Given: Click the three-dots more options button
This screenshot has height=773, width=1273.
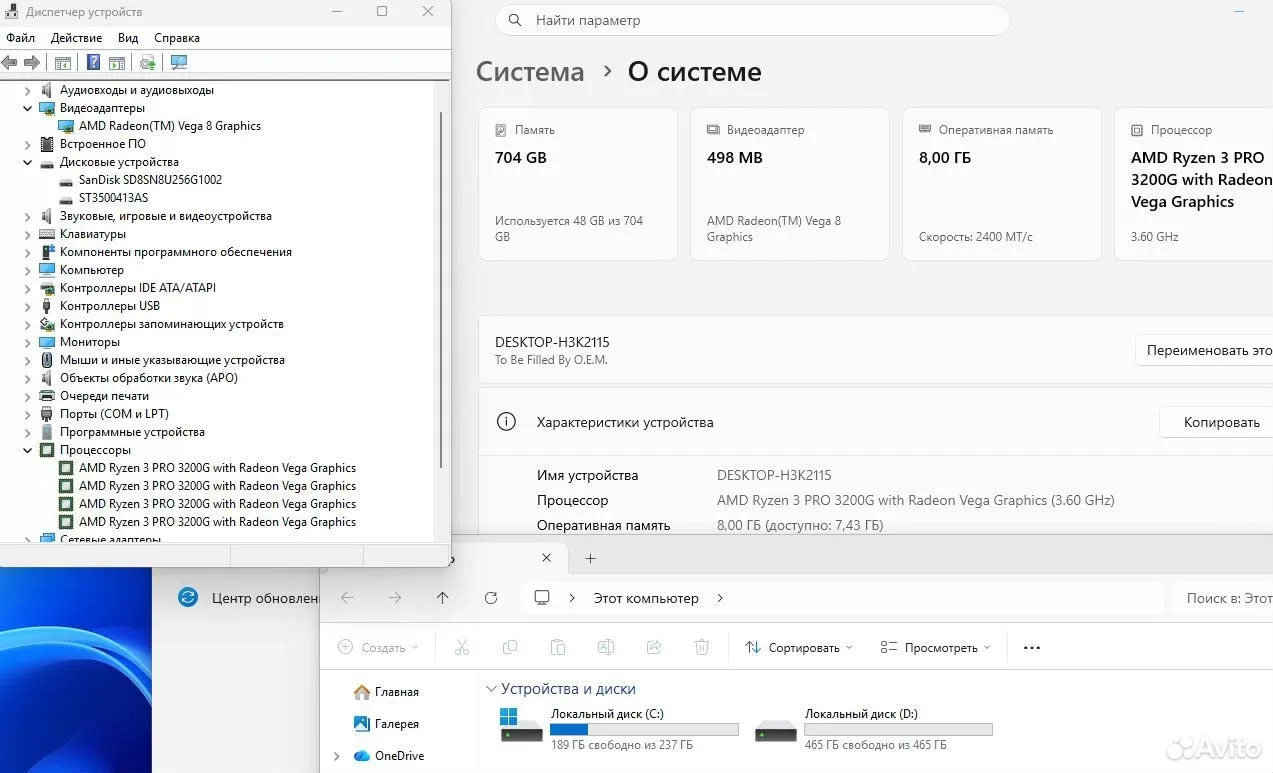Looking at the screenshot, I should click(1032, 648).
